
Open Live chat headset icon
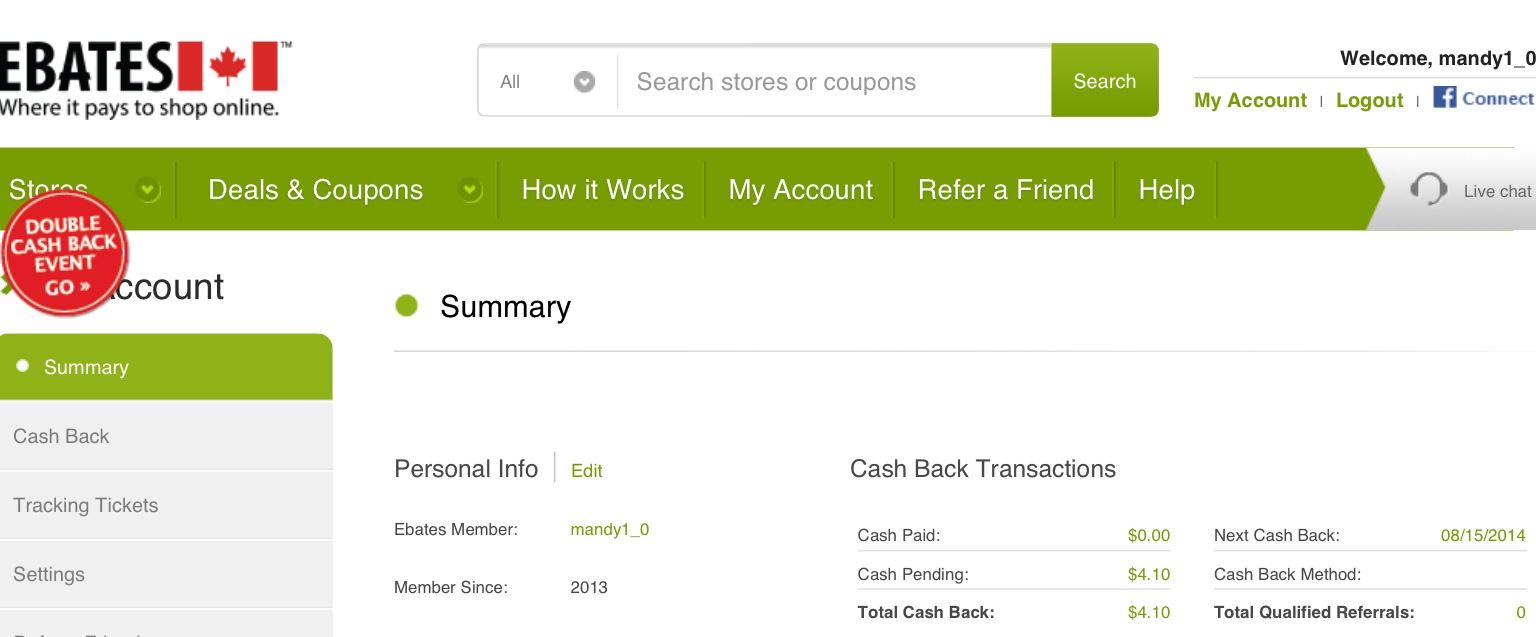pyautogui.click(x=1428, y=190)
